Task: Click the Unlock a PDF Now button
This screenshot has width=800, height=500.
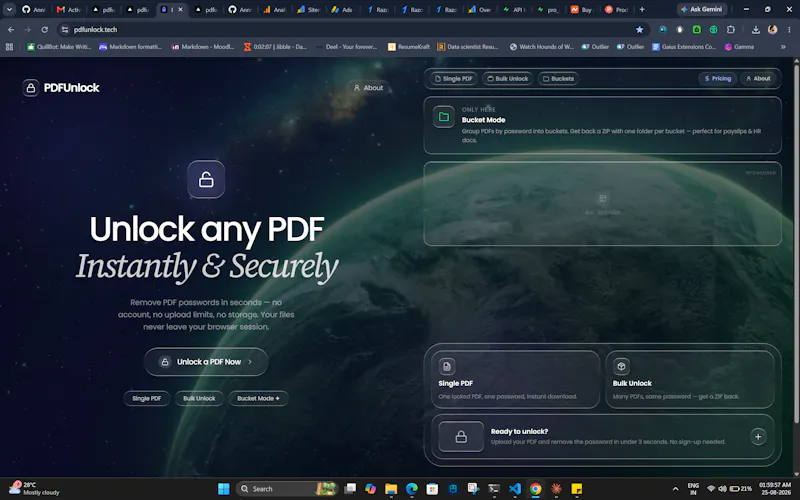Action: click(206, 362)
